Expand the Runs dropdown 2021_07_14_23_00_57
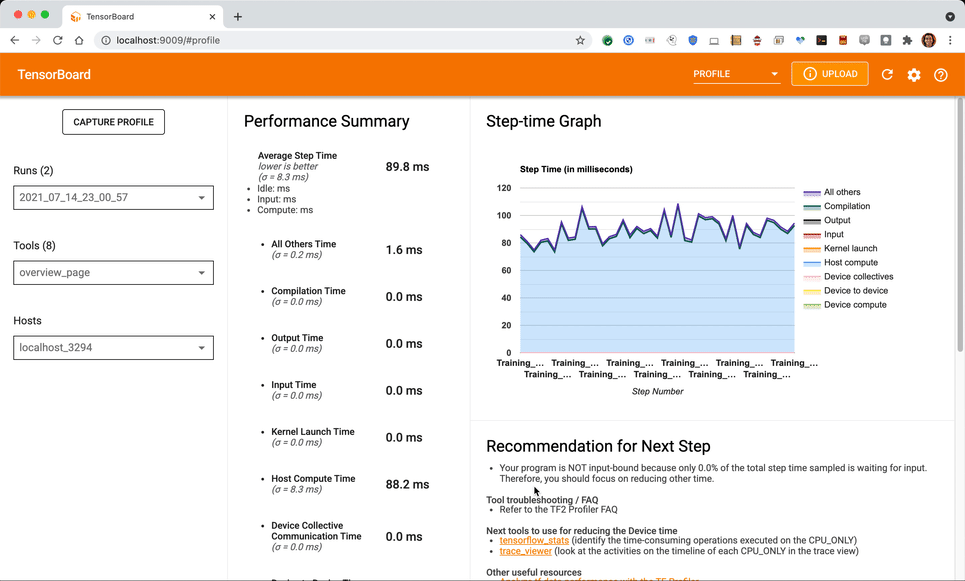The height and width of the screenshot is (581, 965). pos(113,198)
